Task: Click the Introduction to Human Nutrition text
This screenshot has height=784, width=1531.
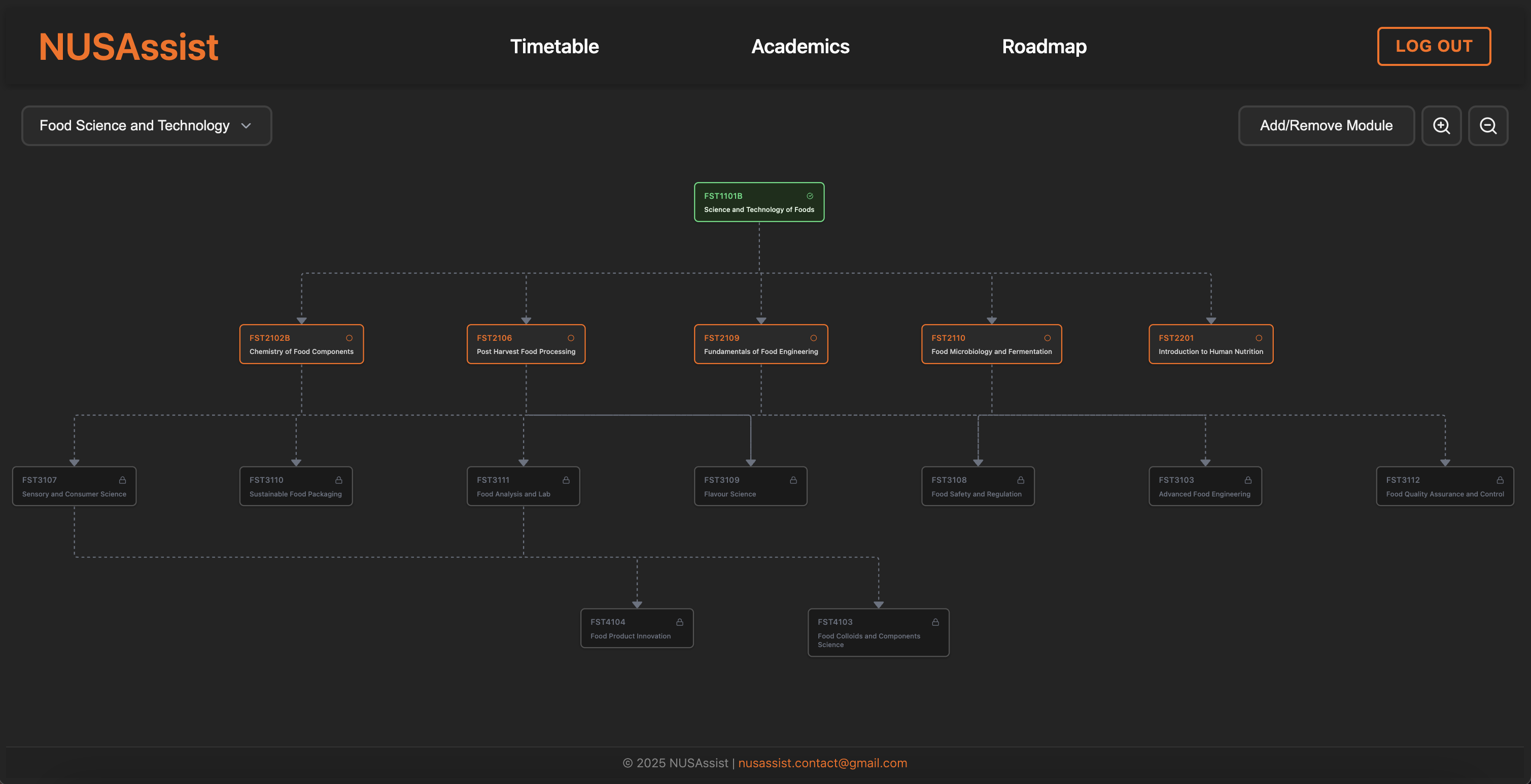Action: point(1211,351)
